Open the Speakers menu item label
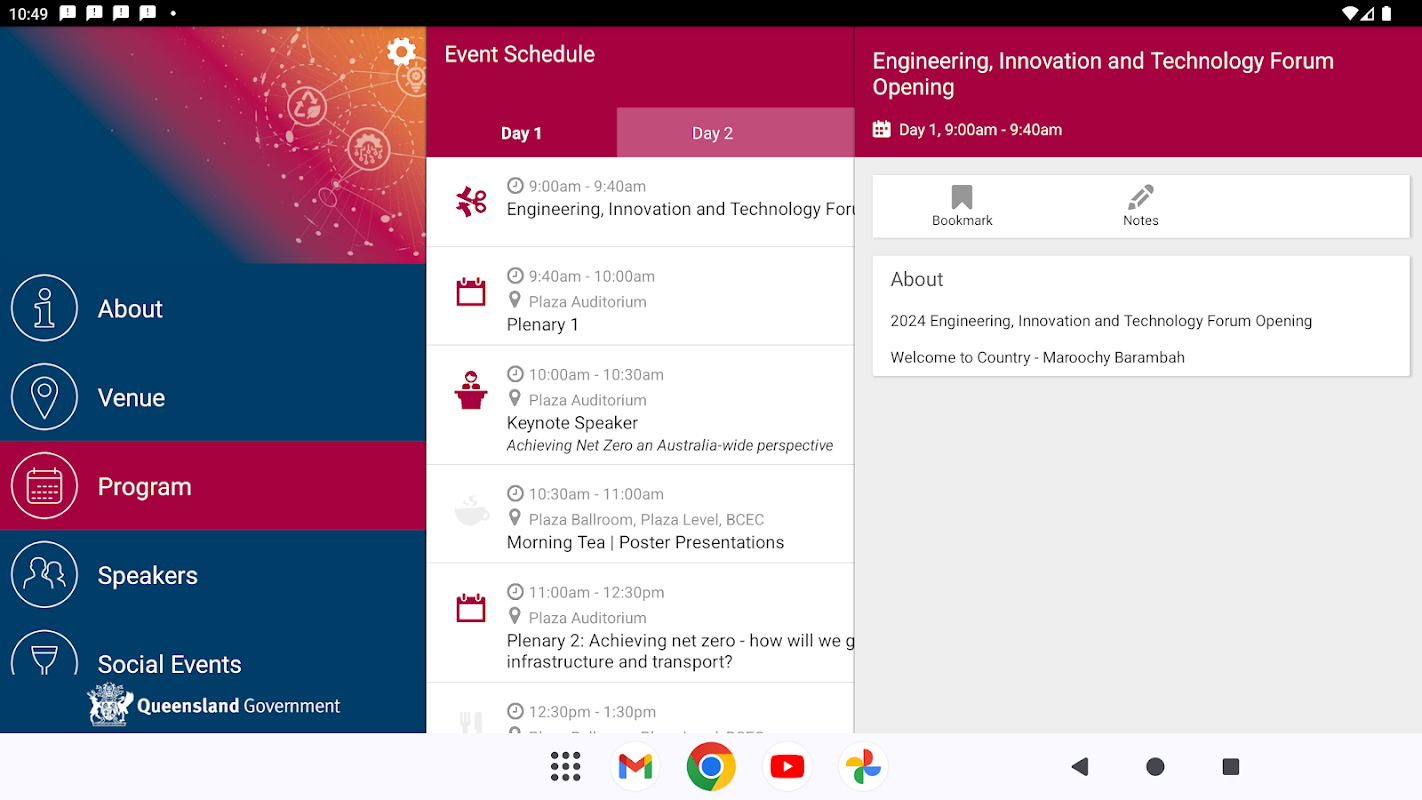This screenshot has height=800, width=1422. 147,576
